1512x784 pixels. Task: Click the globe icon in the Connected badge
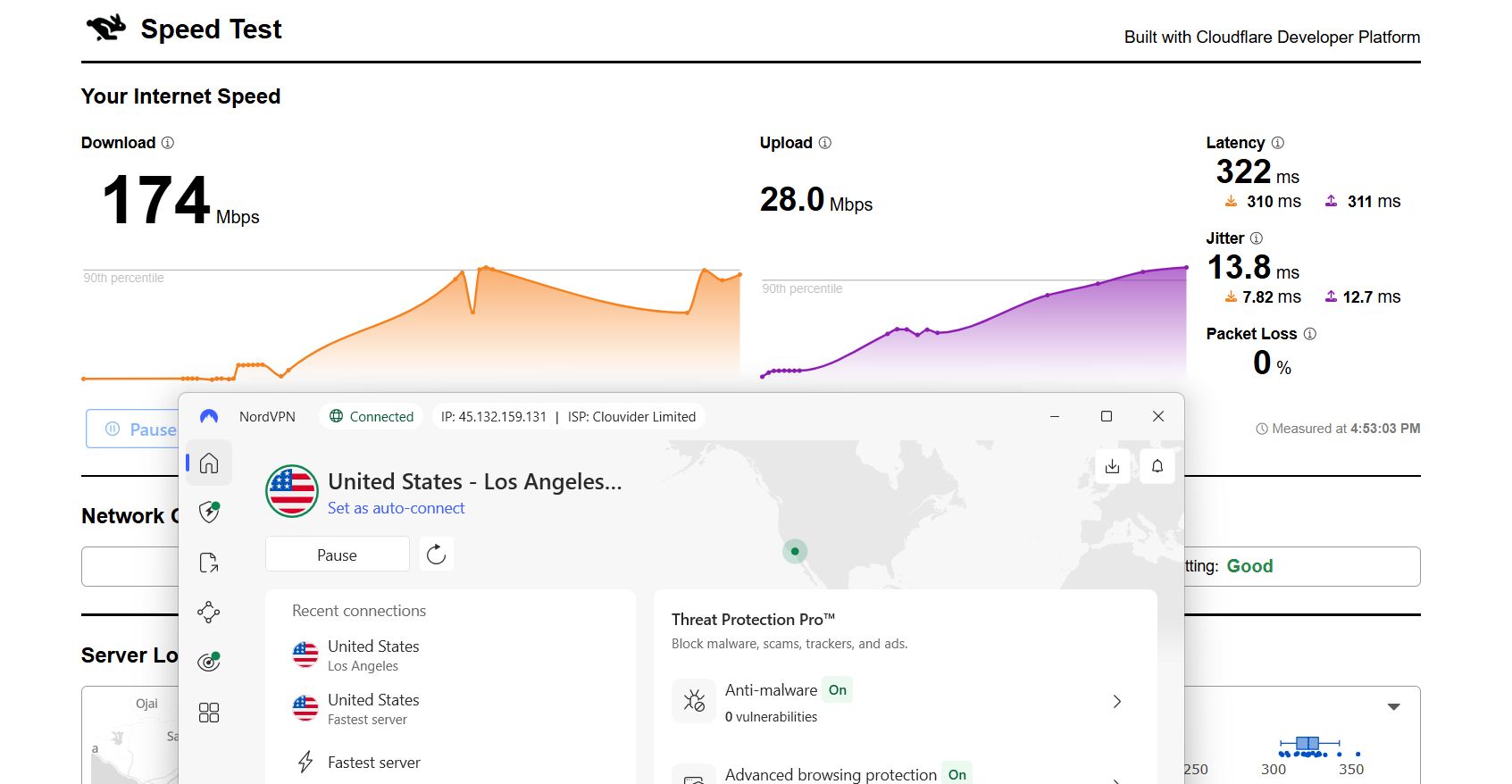point(337,416)
